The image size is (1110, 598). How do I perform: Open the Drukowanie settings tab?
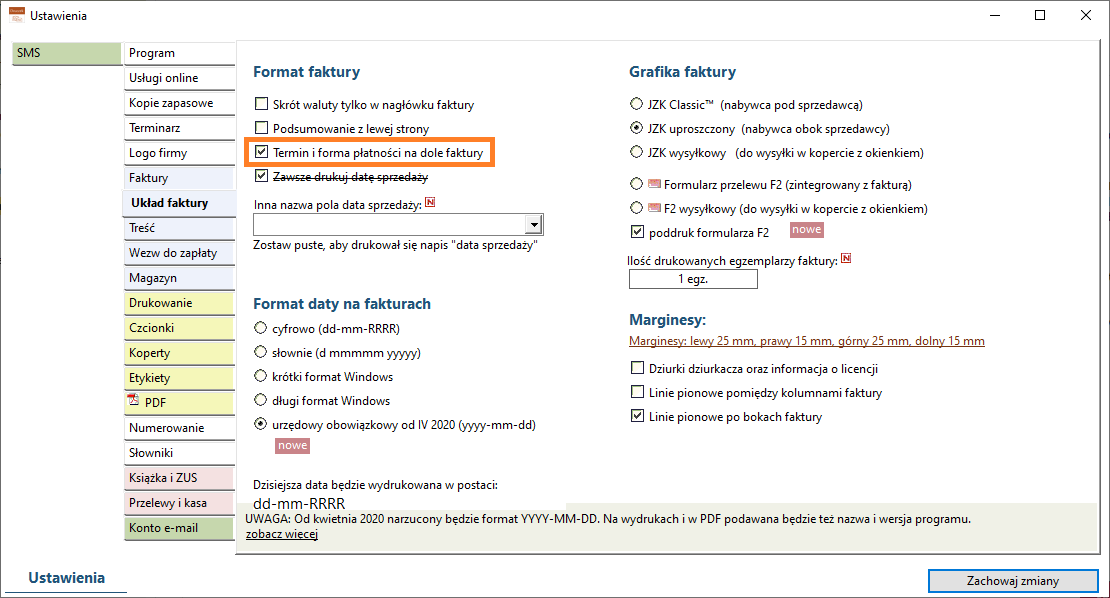coord(179,303)
